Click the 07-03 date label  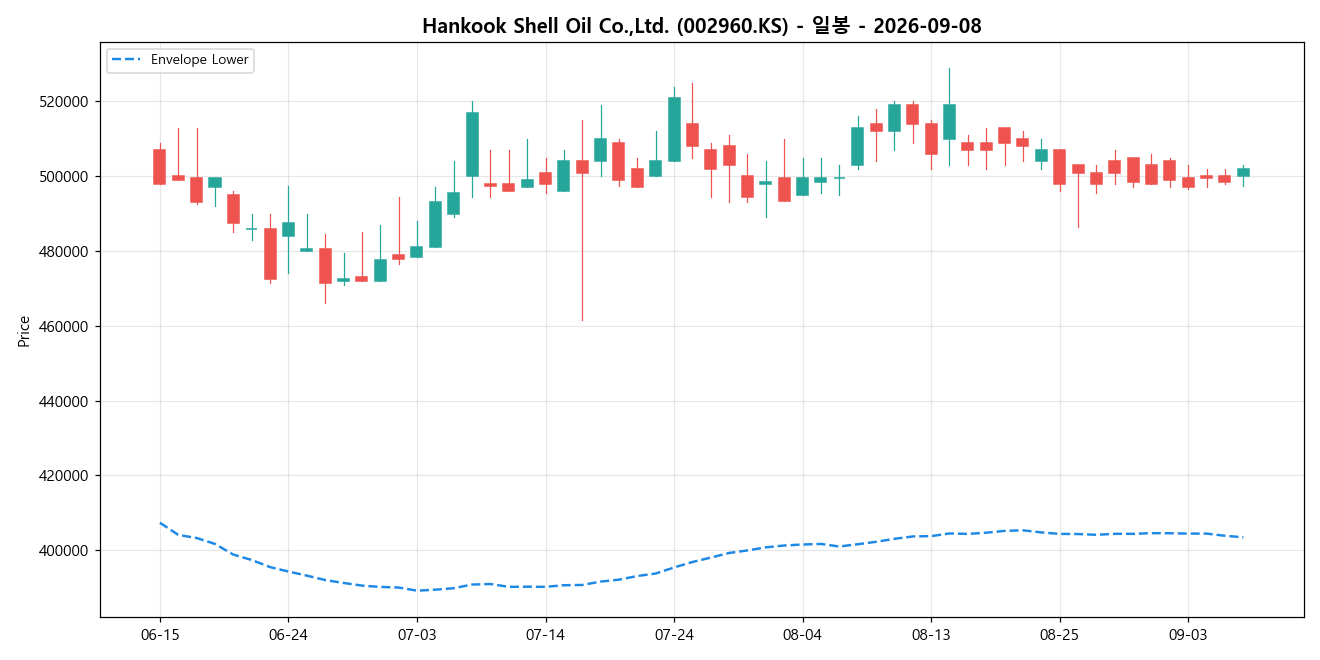coord(417,635)
